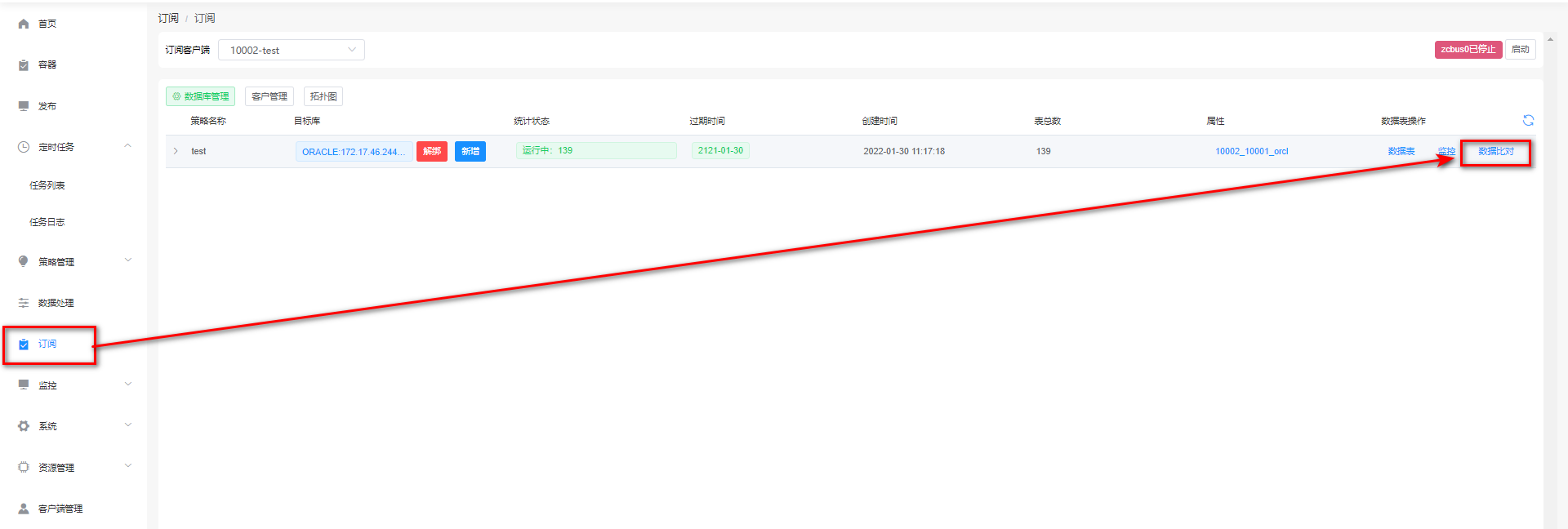Open the 订阅客户端 dropdown showing 10002-test
1568x529 pixels.
click(x=291, y=50)
